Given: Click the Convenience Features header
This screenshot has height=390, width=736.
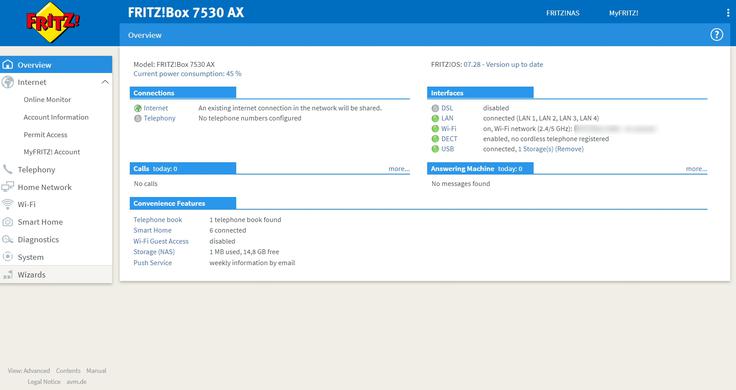Looking at the screenshot, I should pos(183,204).
